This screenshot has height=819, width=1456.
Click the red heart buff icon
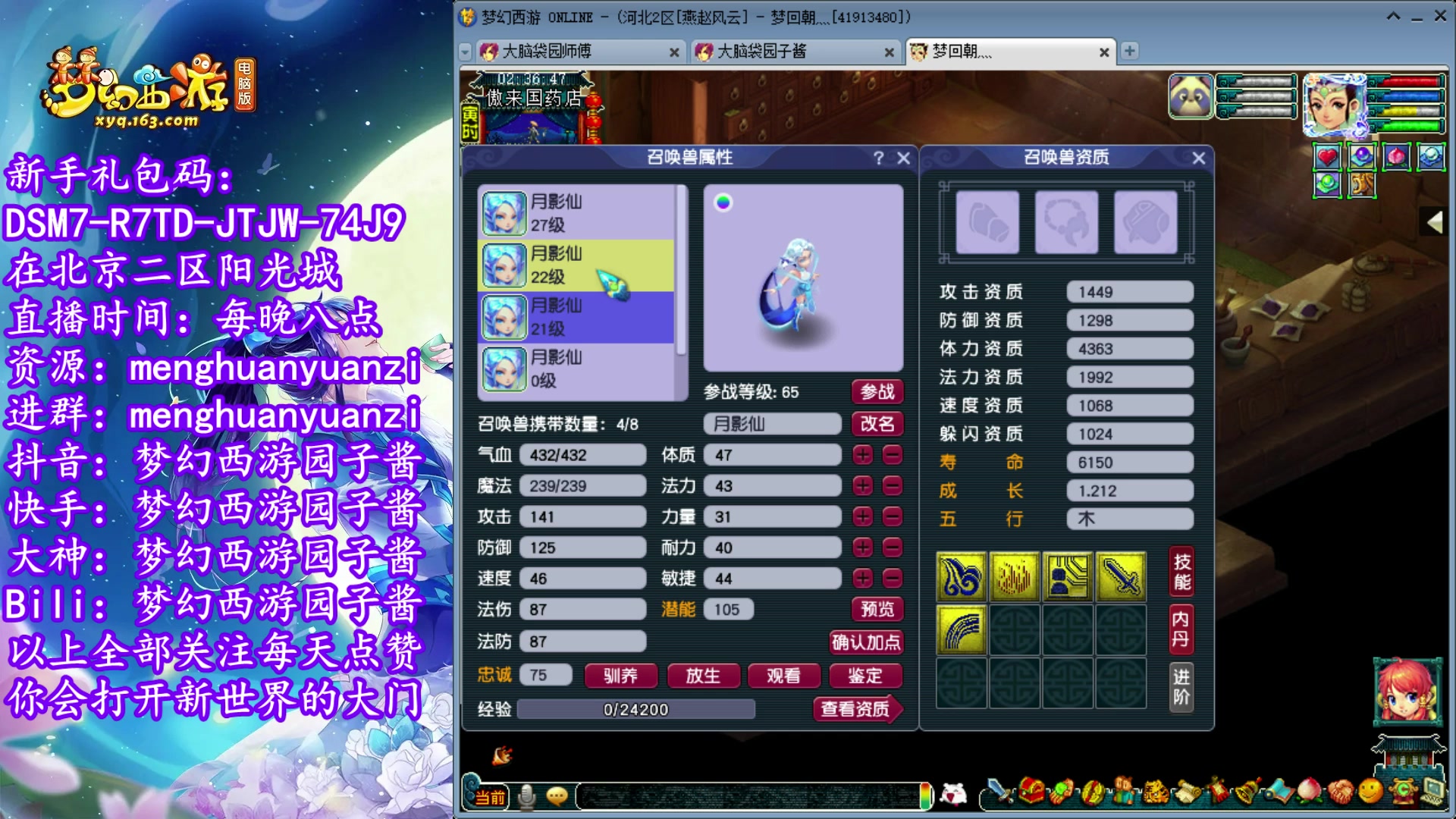point(1327,157)
